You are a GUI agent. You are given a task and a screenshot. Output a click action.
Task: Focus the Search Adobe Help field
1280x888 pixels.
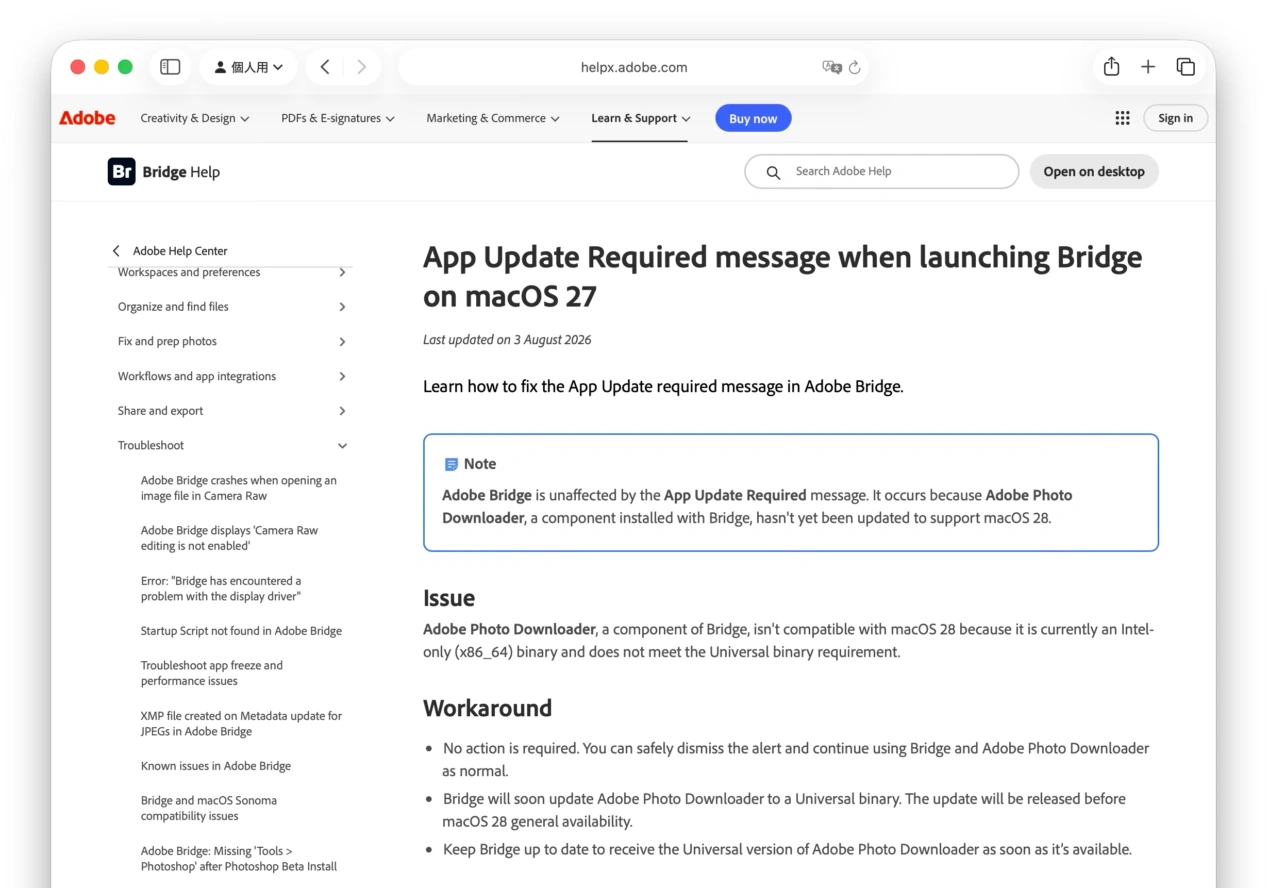pyautogui.click(x=882, y=172)
